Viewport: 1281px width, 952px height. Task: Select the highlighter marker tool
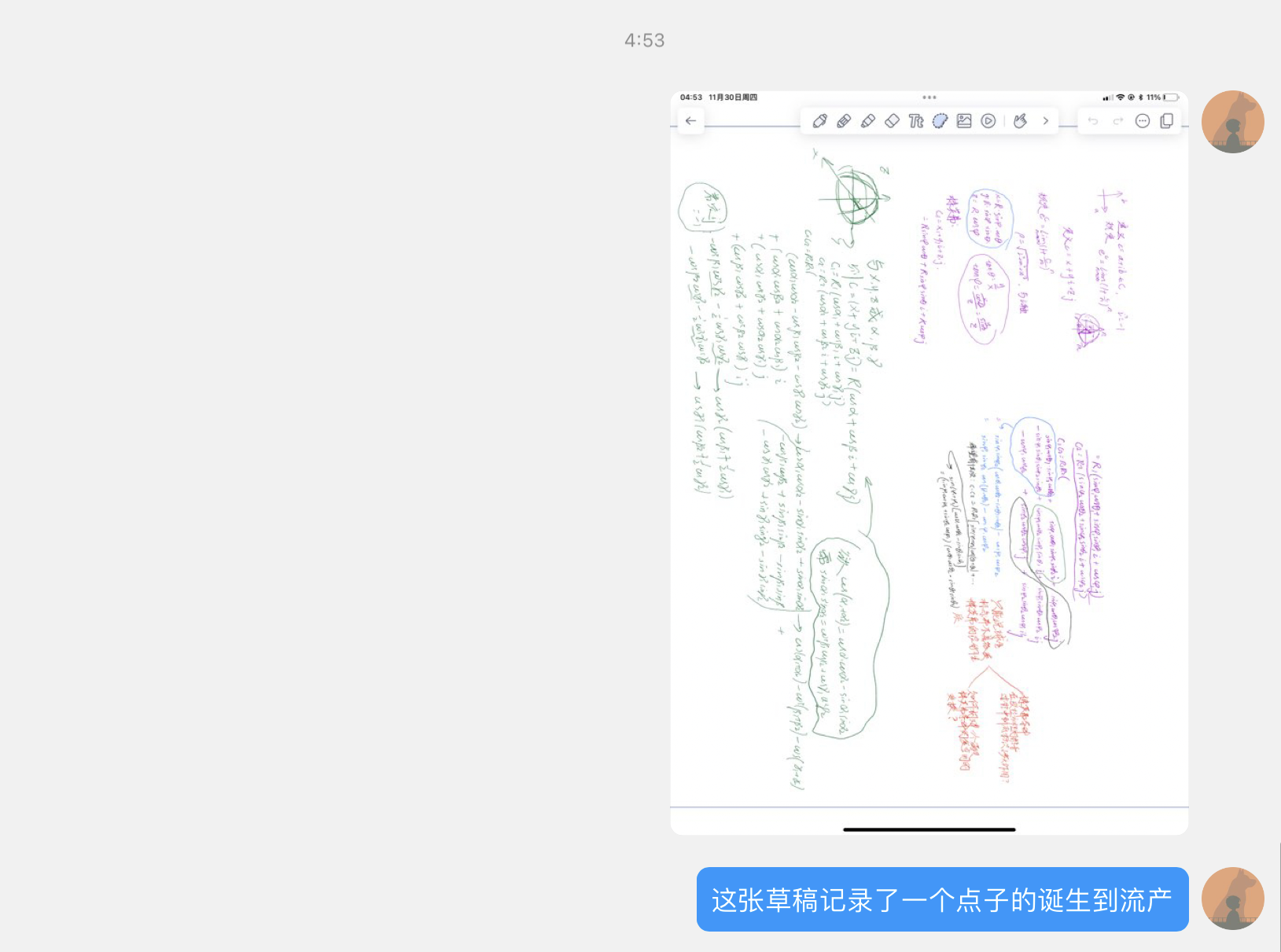(868, 121)
